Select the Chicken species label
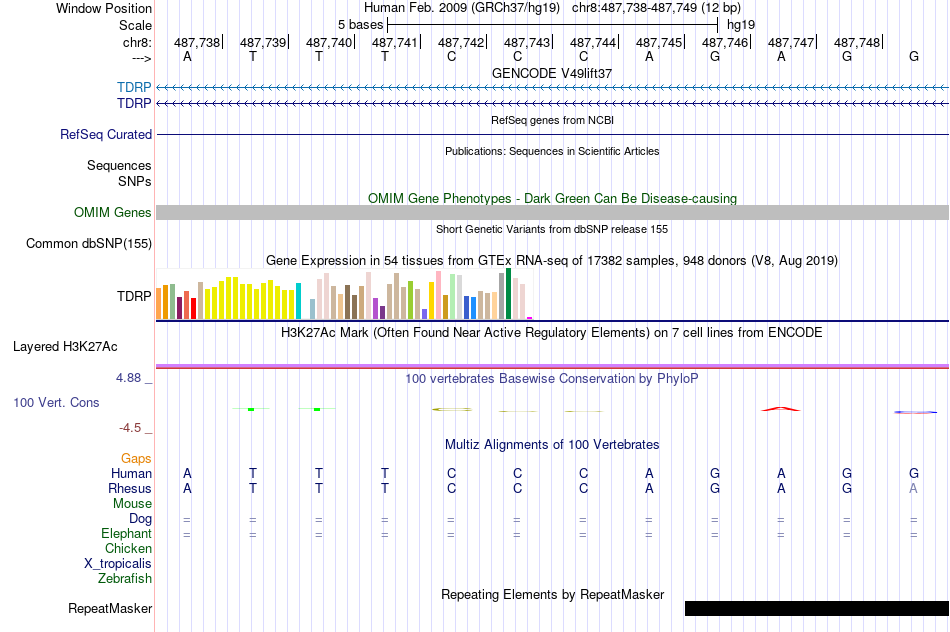The image size is (950, 632). tap(128, 548)
